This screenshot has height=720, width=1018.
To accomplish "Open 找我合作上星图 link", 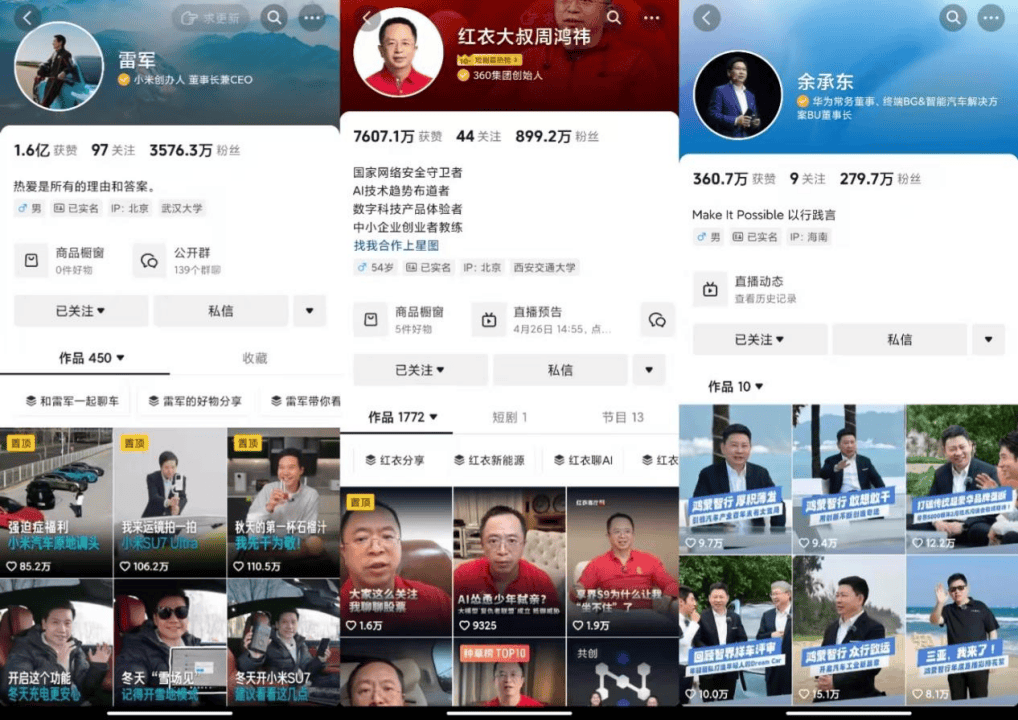I will click(x=396, y=245).
